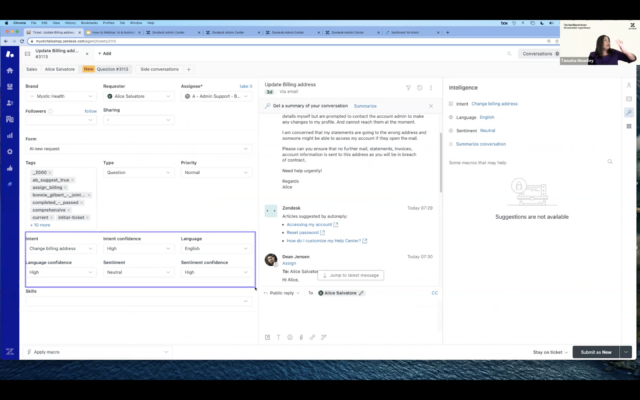Show +10 more tags link
The width and height of the screenshot is (640, 400).
pos(40,225)
